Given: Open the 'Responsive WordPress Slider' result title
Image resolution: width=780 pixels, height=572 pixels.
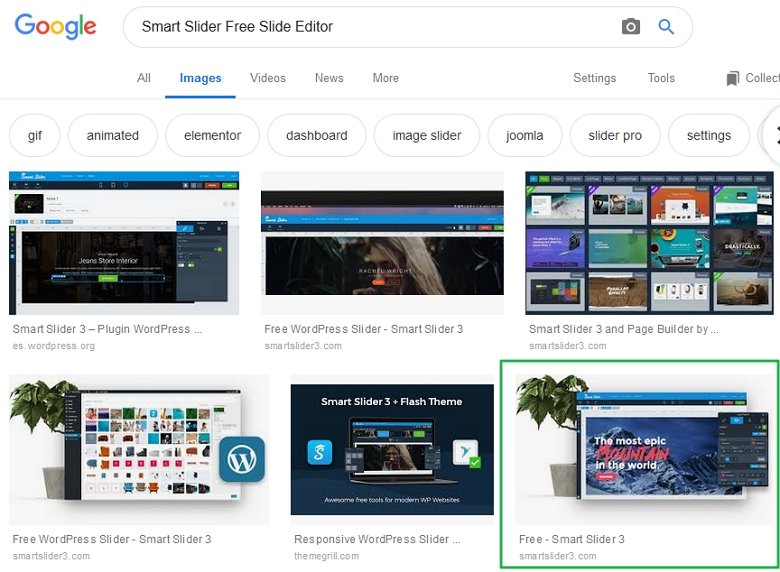Looking at the screenshot, I should 377,539.
